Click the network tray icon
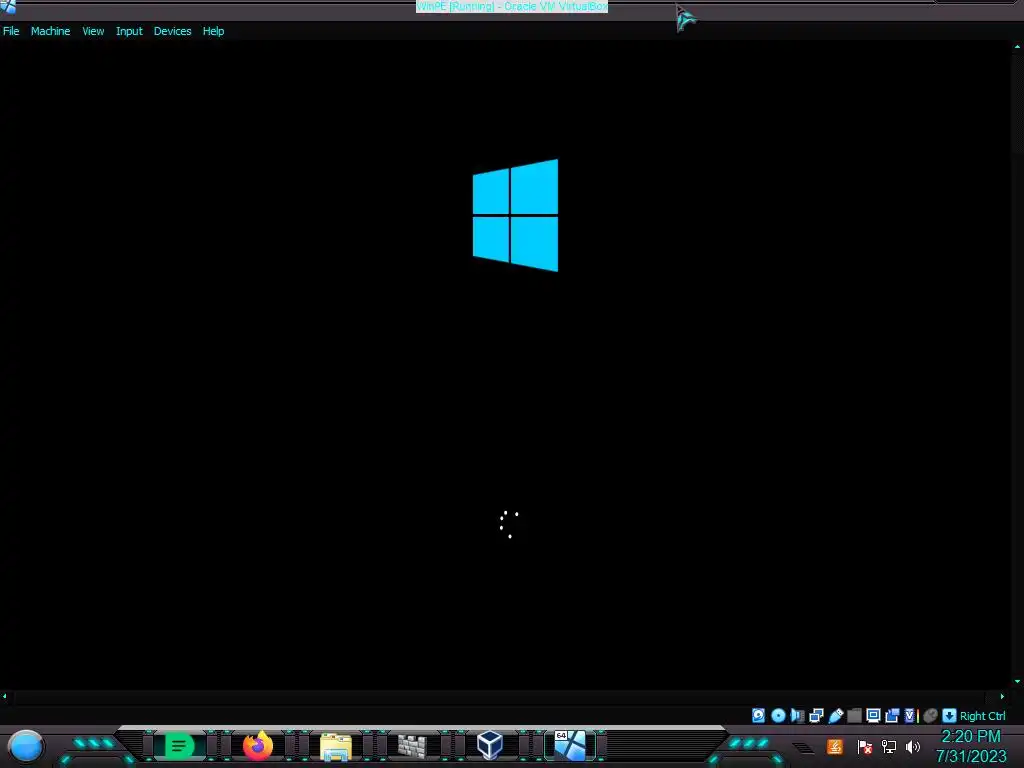1024x768 pixels. [x=889, y=746]
